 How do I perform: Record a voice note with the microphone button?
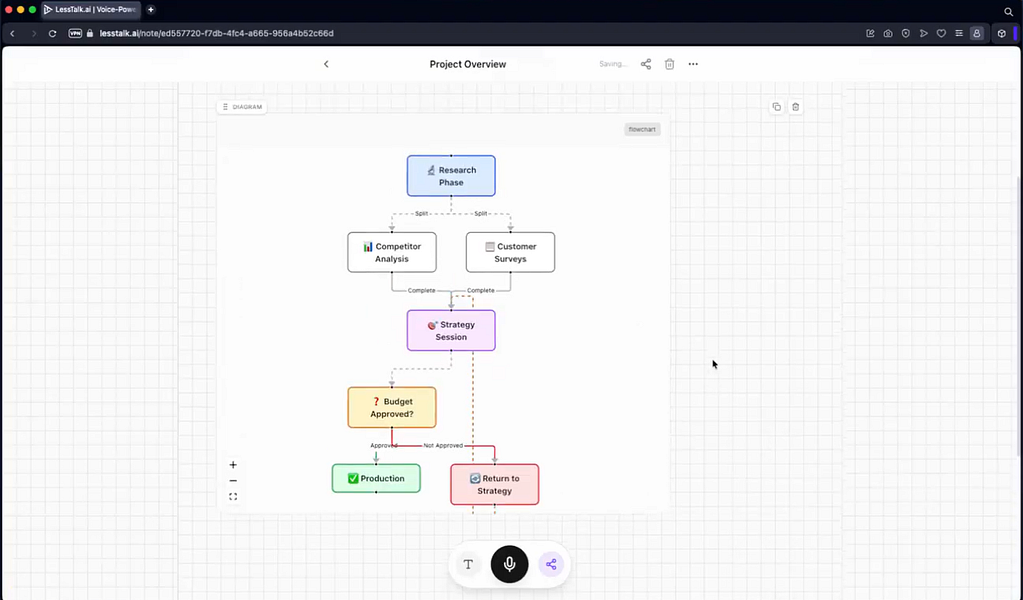(x=509, y=564)
